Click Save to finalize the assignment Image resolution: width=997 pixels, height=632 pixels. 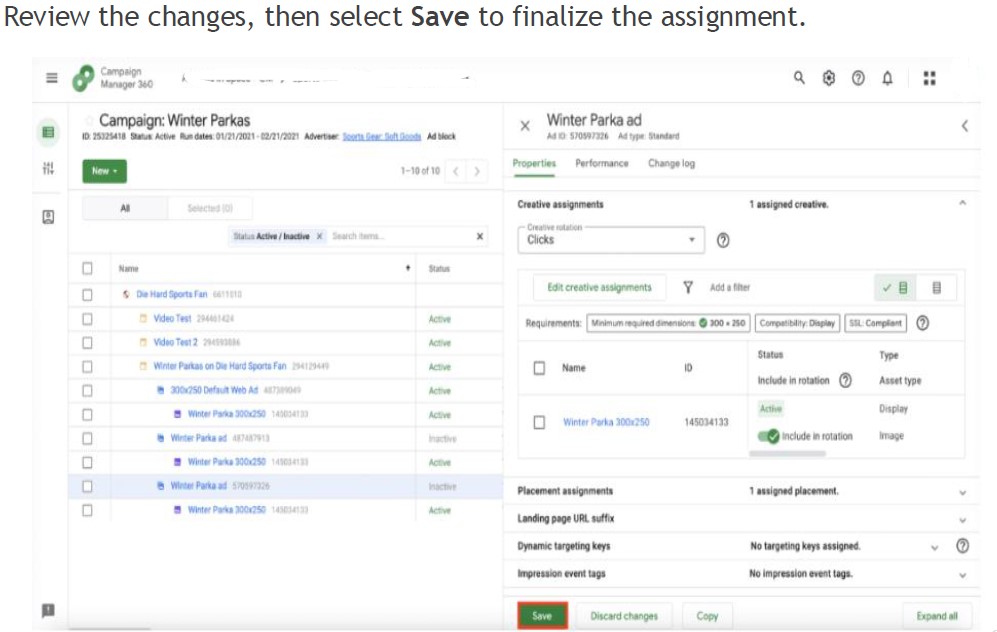pos(542,615)
